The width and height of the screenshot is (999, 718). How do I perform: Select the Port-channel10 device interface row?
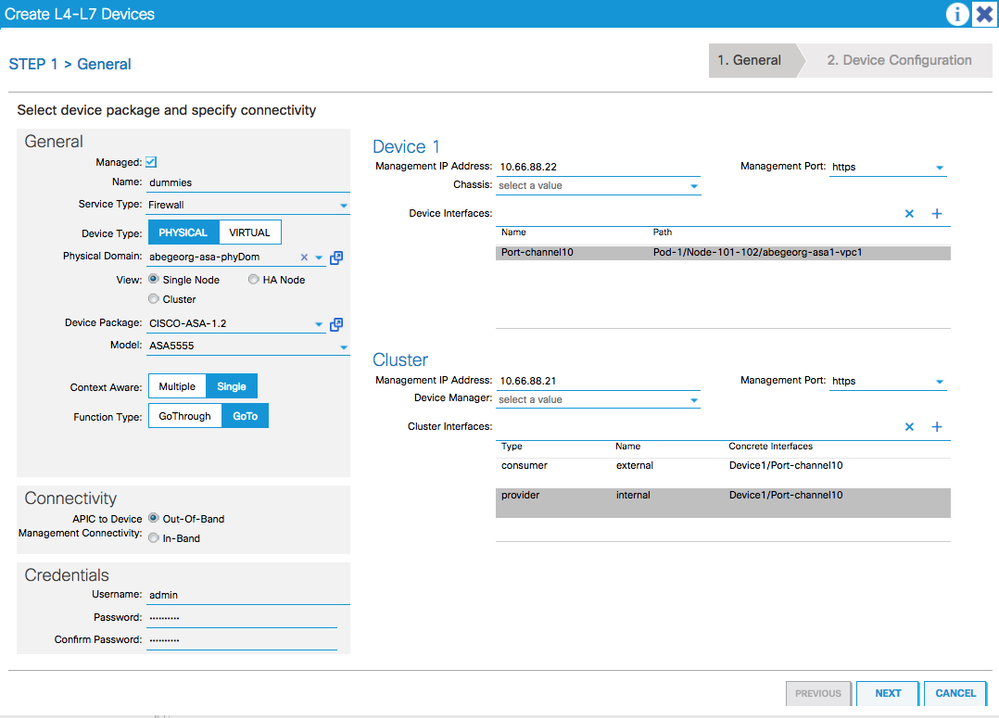tap(723, 253)
